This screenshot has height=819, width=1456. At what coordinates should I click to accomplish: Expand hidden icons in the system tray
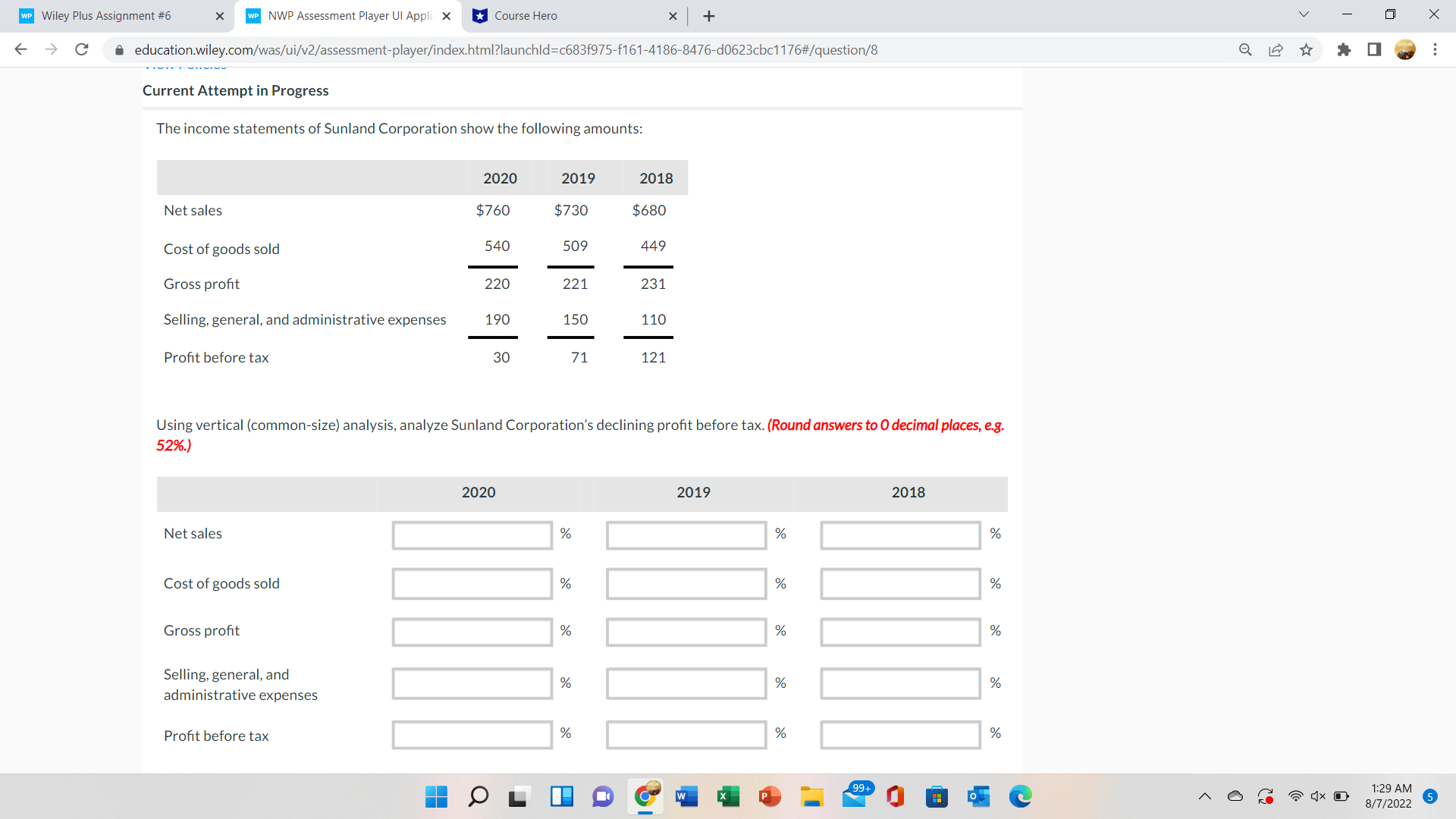tap(1204, 796)
